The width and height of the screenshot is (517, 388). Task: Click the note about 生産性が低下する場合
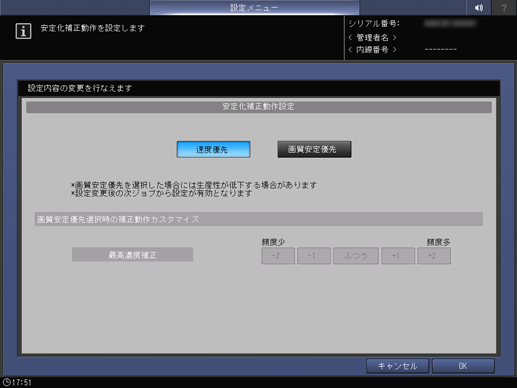click(x=194, y=185)
